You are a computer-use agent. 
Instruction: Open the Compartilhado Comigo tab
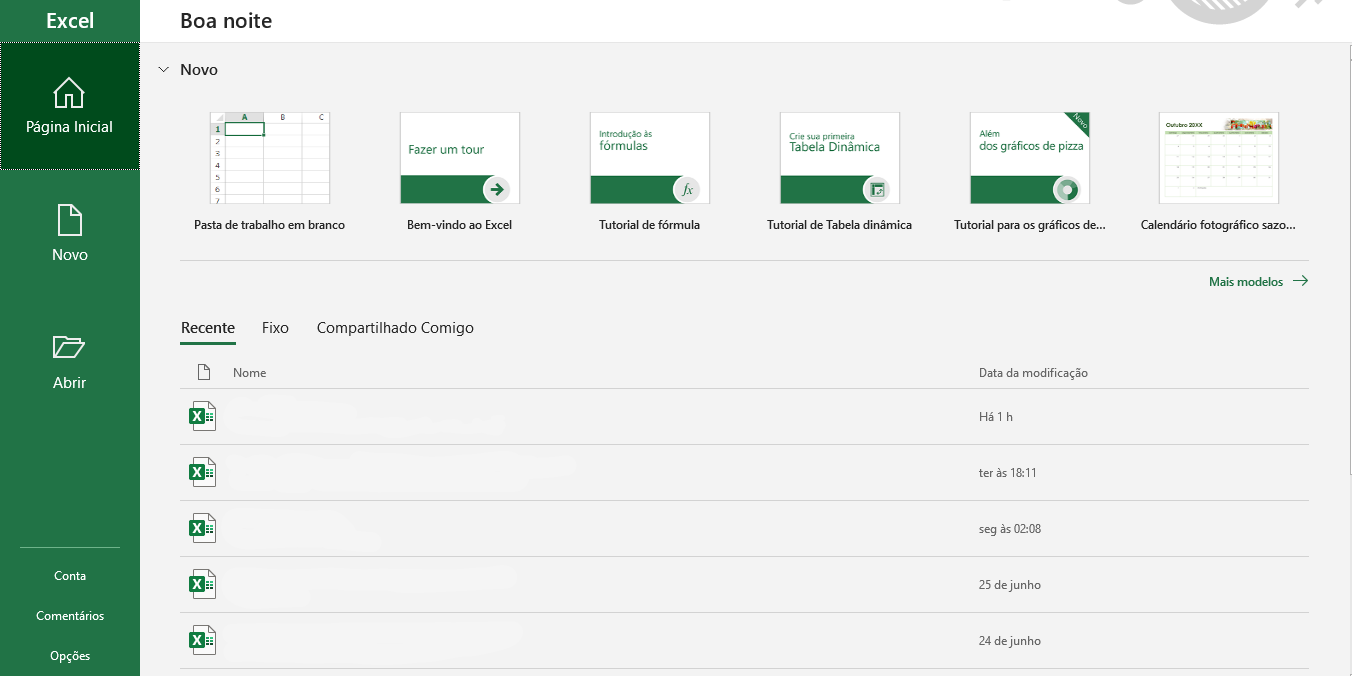pyautogui.click(x=395, y=328)
